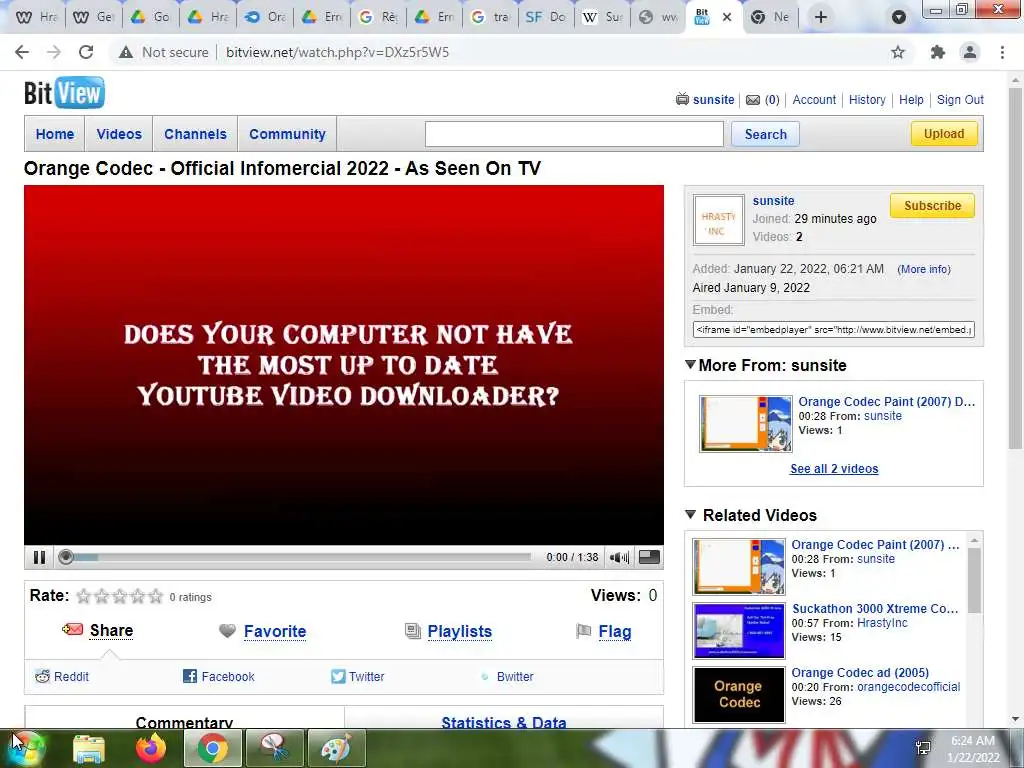The height and width of the screenshot is (768, 1024).
Task: Open Firefox from the taskbar
Action: tap(151, 748)
